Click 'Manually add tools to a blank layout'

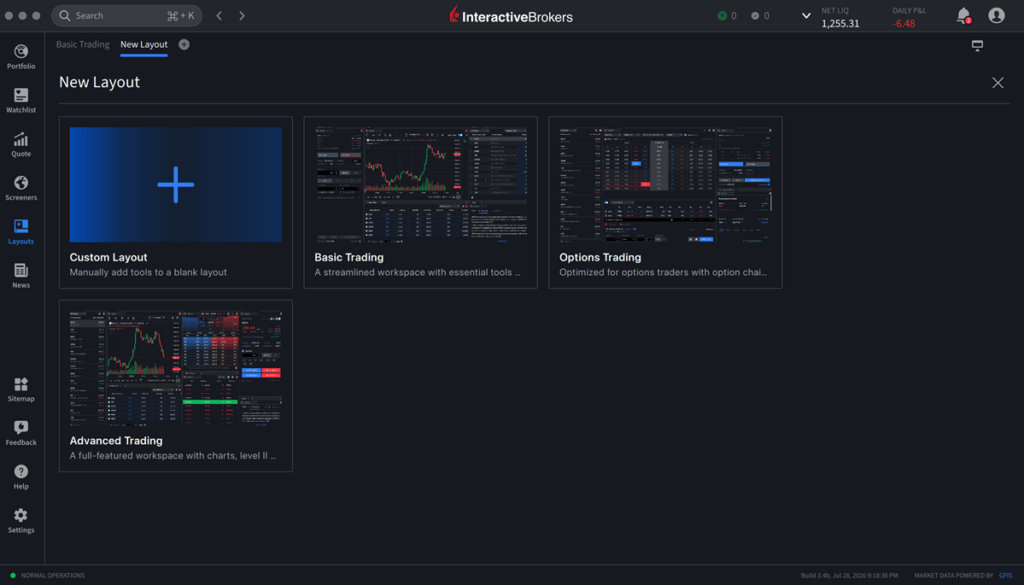tap(148, 272)
